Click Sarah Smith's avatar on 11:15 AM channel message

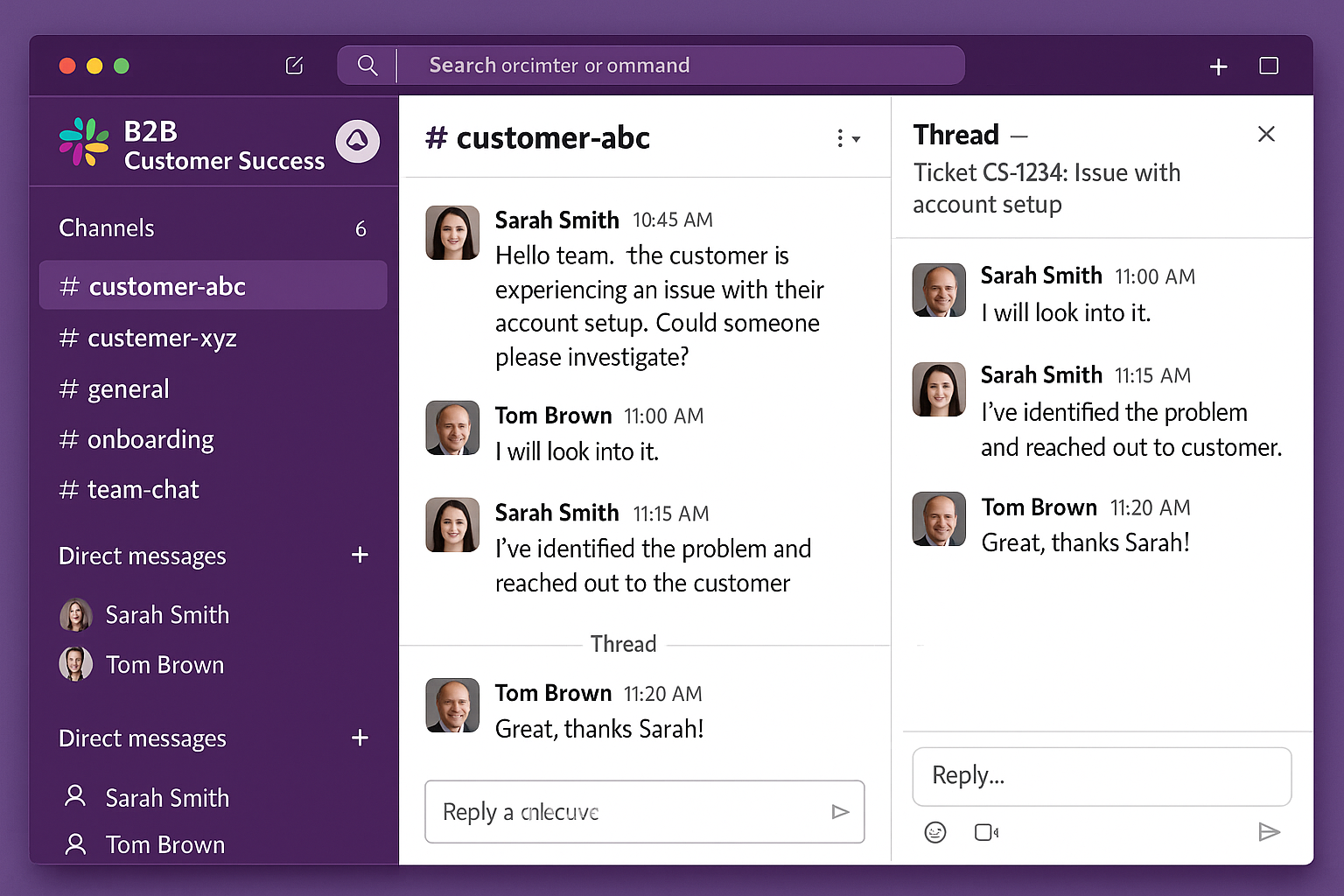pos(452,525)
